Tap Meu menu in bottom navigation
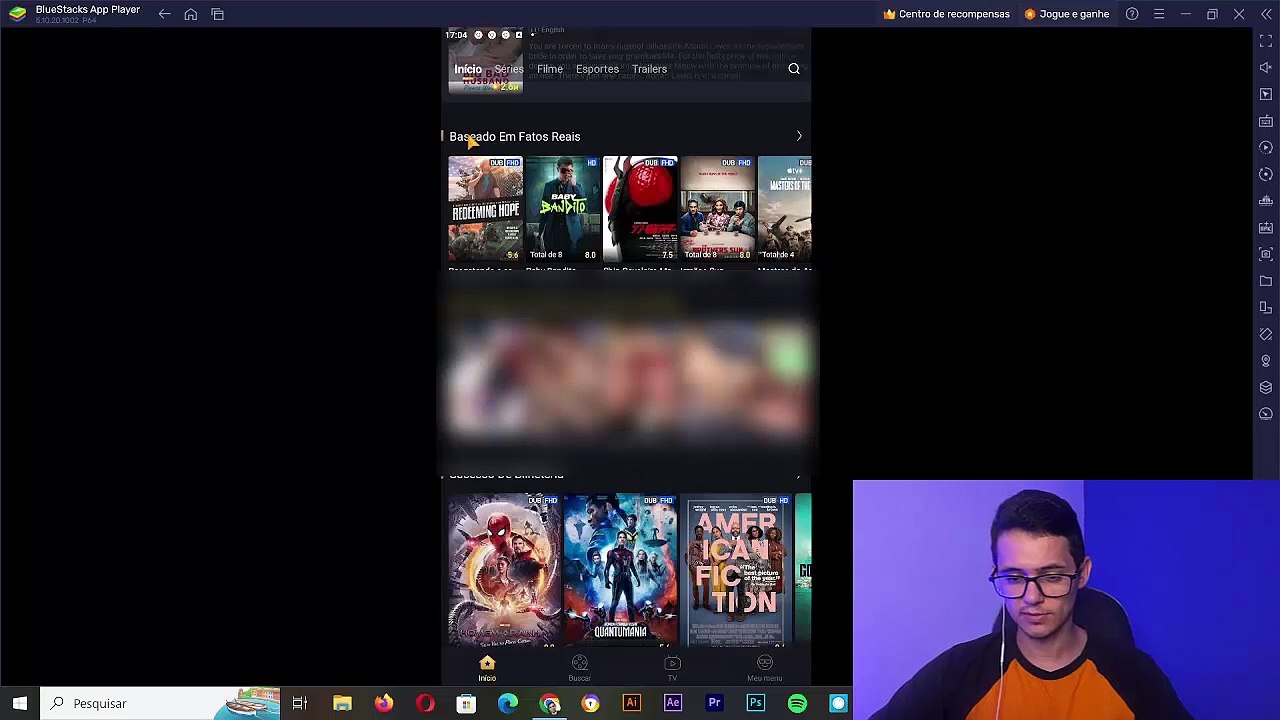 765,668
